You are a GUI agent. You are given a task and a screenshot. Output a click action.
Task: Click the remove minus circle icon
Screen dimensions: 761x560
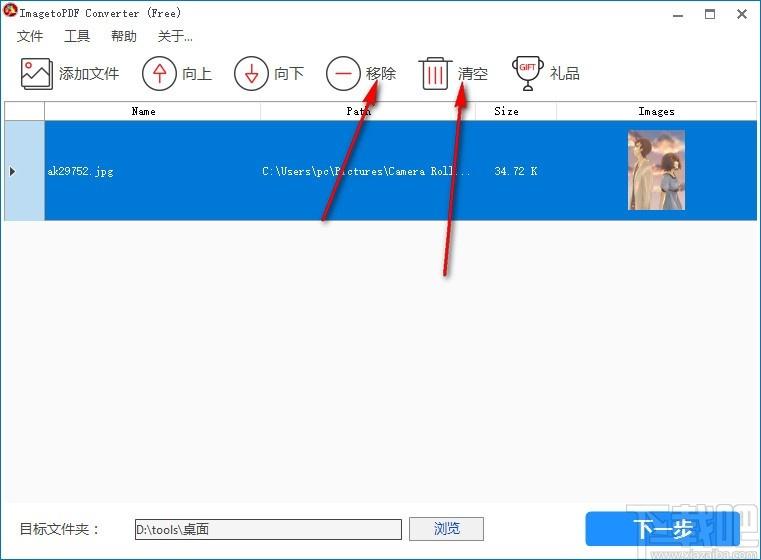pyautogui.click(x=344, y=74)
